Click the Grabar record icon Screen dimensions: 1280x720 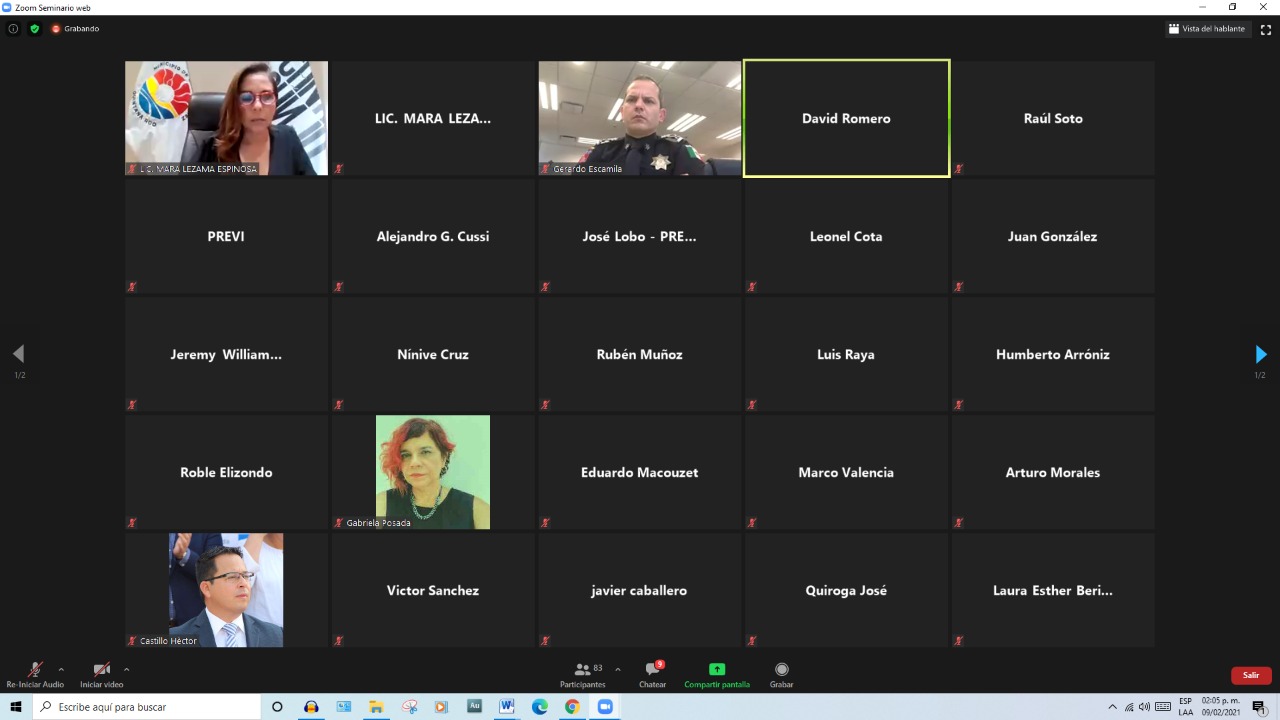coord(781,670)
